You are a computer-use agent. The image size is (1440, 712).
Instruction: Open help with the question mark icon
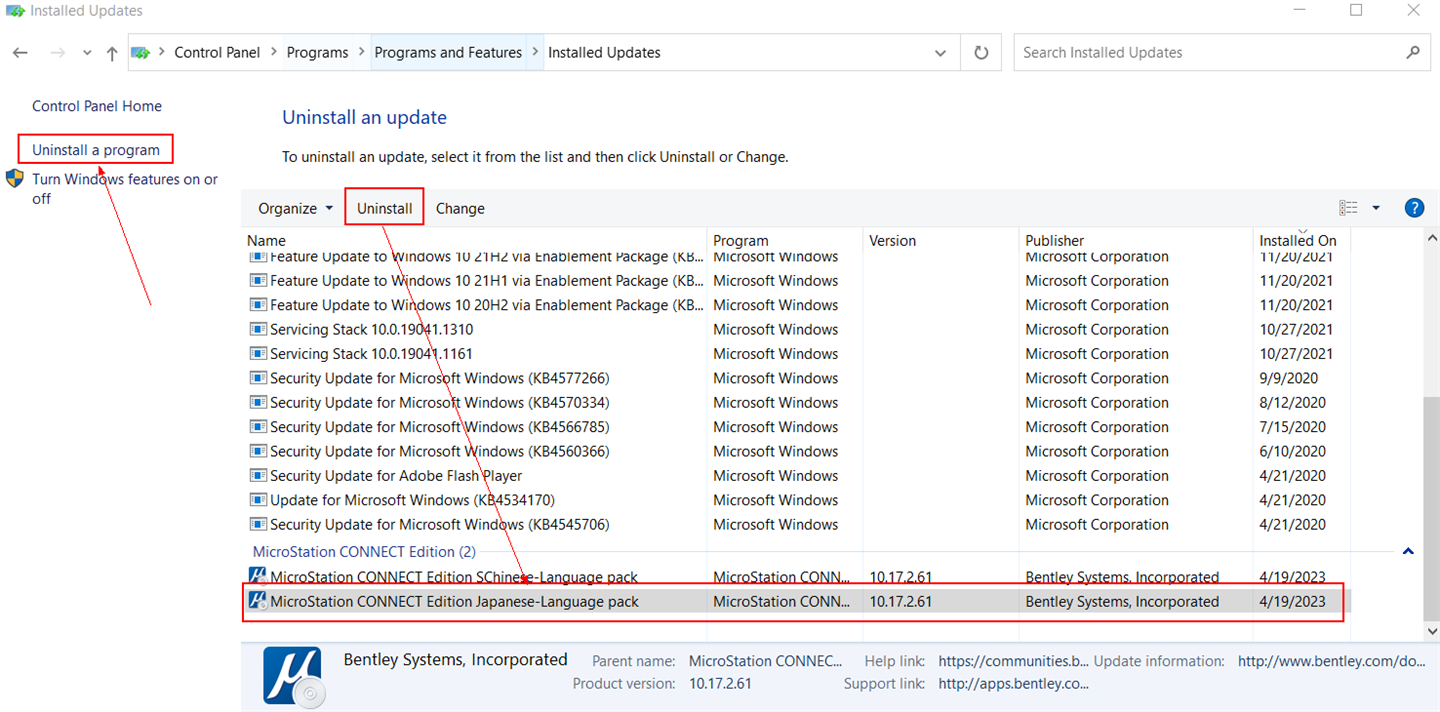point(1414,208)
